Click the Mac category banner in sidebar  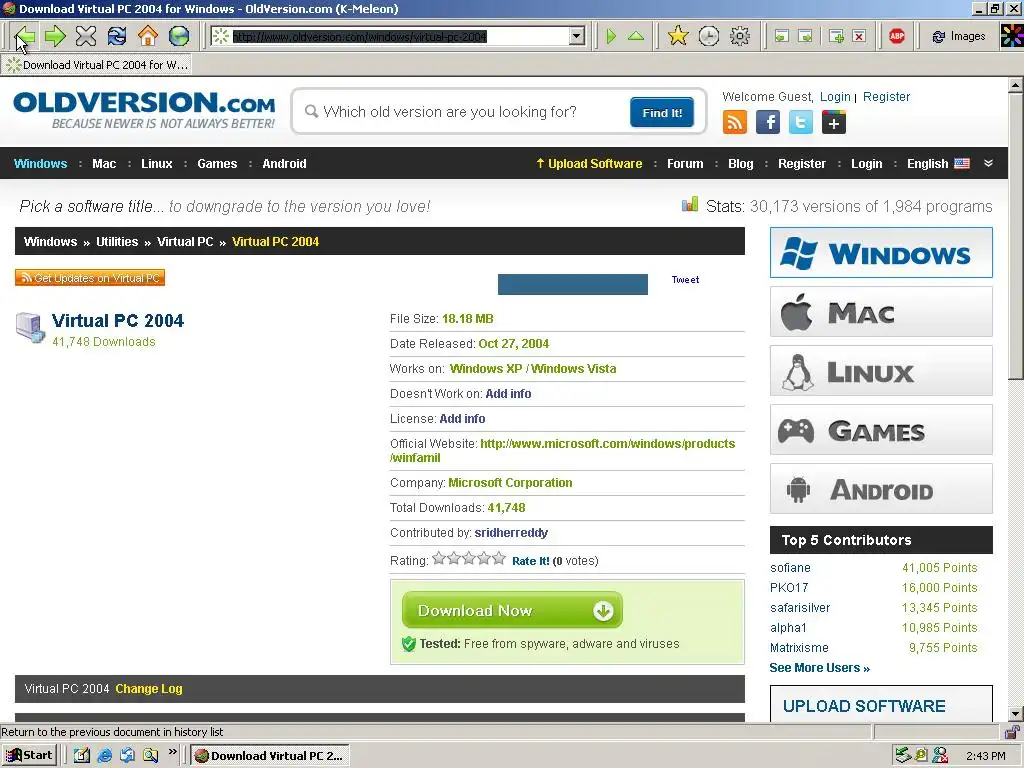coord(881,312)
